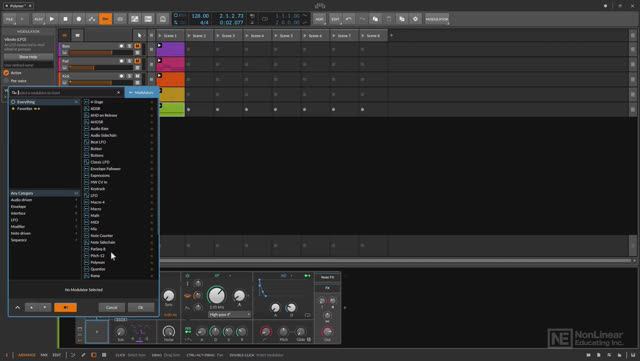
Task: Click Show Help in modulator inspector
Action: coord(29,57)
